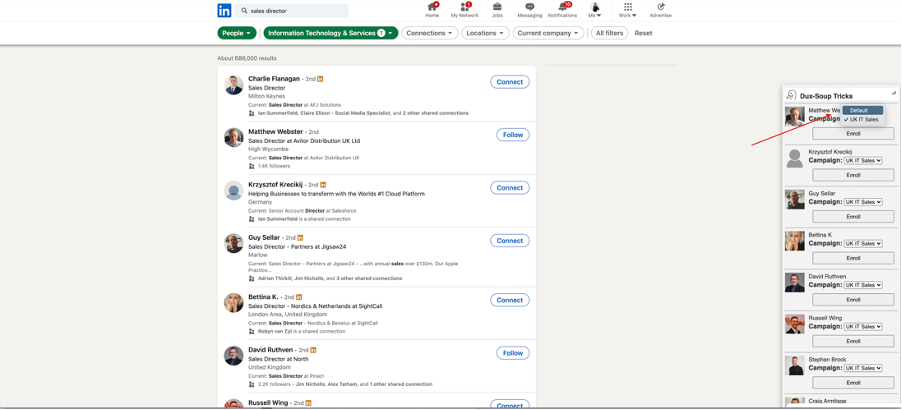The width and height of the screenshot is (902, 410).
Task: Expand the Current company filter
Action: [546, 33]
